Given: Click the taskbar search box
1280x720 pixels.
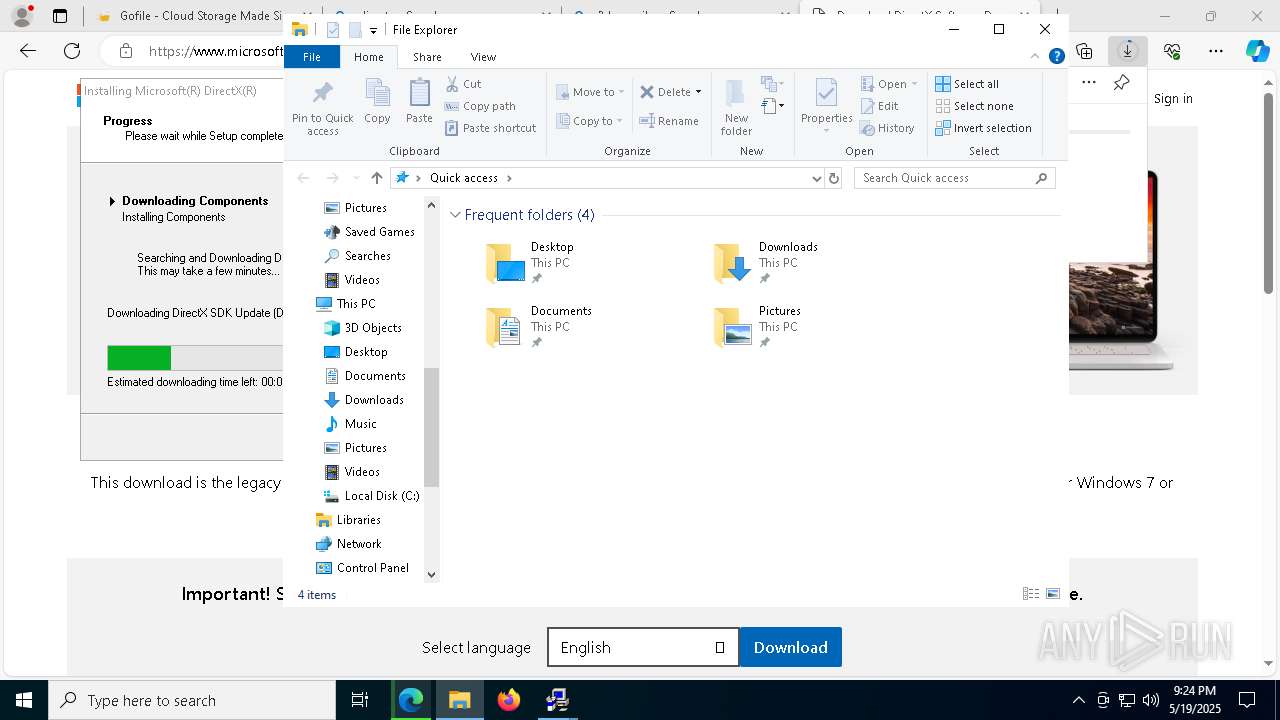Looking at the screenshot, I should (192, 700).
